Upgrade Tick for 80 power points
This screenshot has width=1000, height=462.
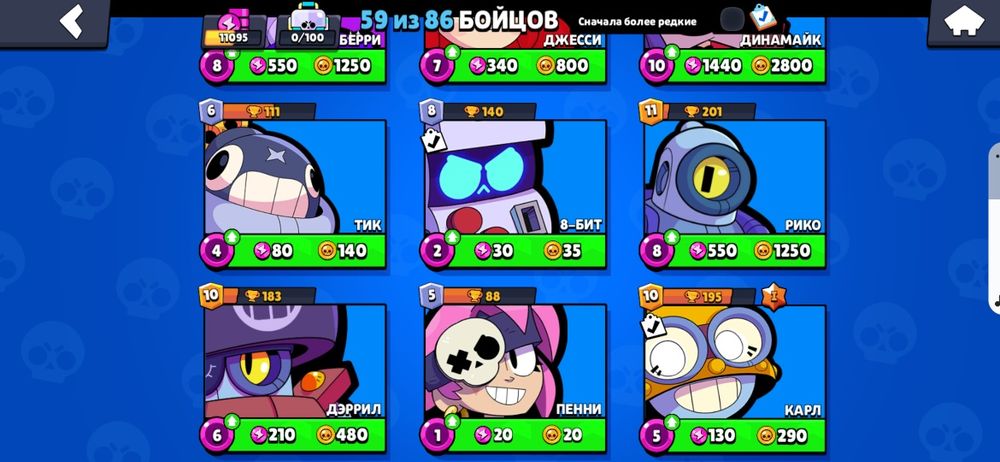coord(273,251)
